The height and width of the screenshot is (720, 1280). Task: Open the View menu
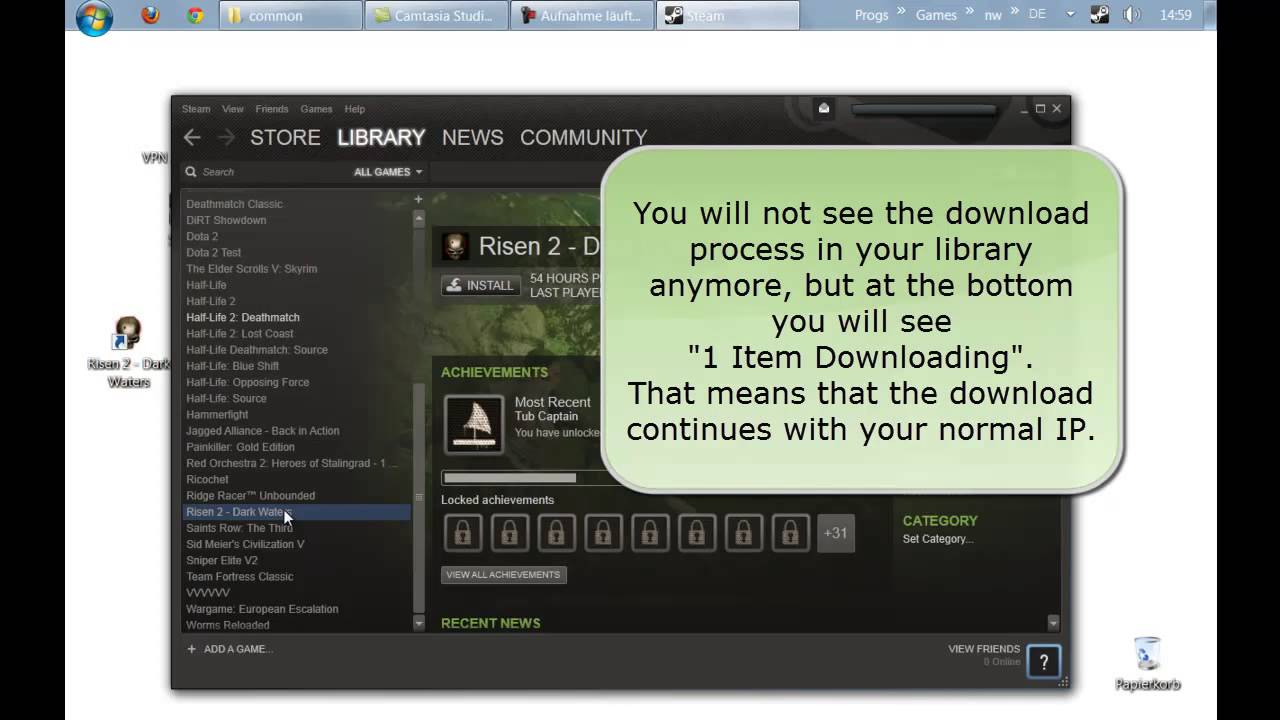[233, 109]
